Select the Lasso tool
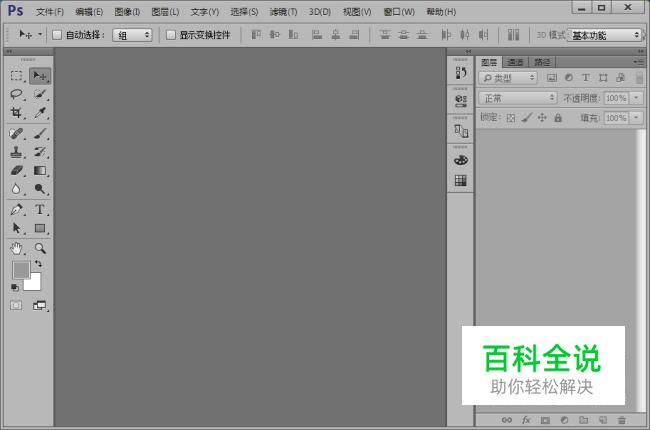Screen dimensions: 650x430 [x=16, y=94]
